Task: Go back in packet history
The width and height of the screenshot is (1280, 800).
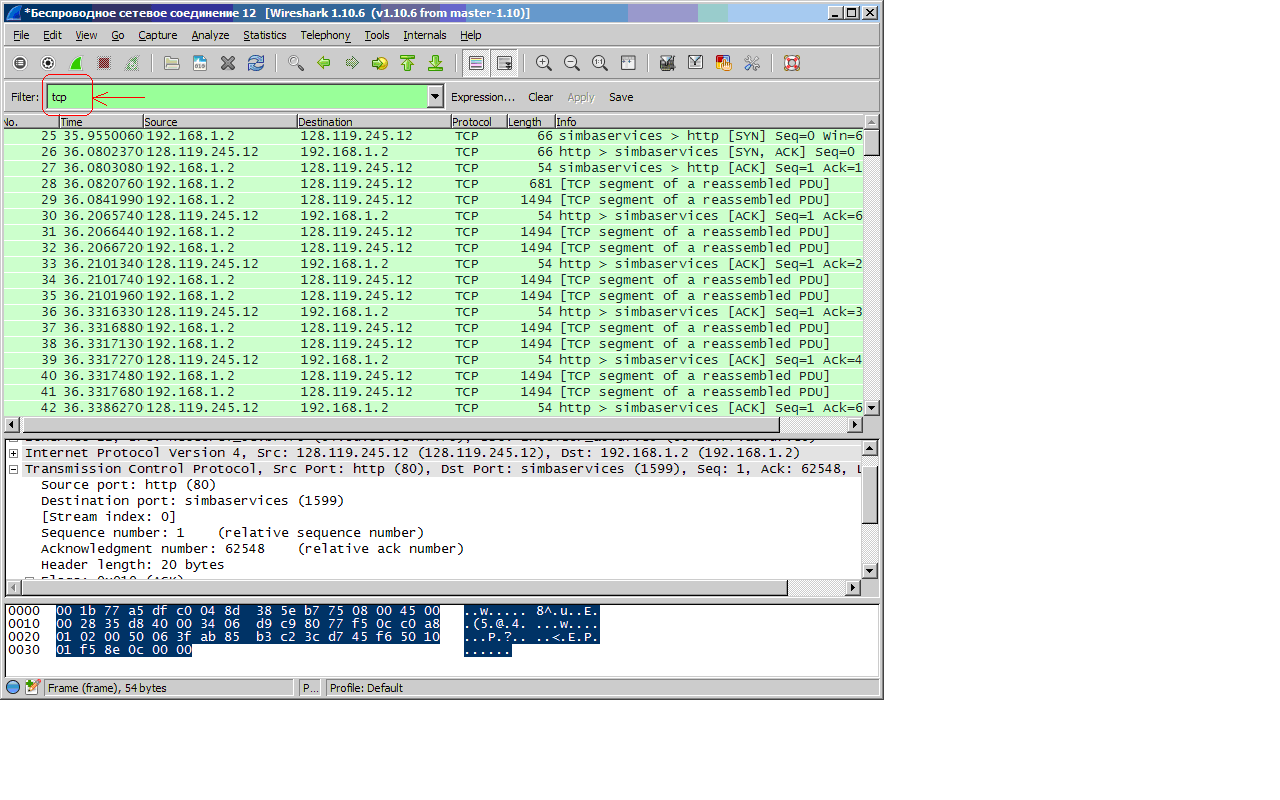Action: [324, 63]
